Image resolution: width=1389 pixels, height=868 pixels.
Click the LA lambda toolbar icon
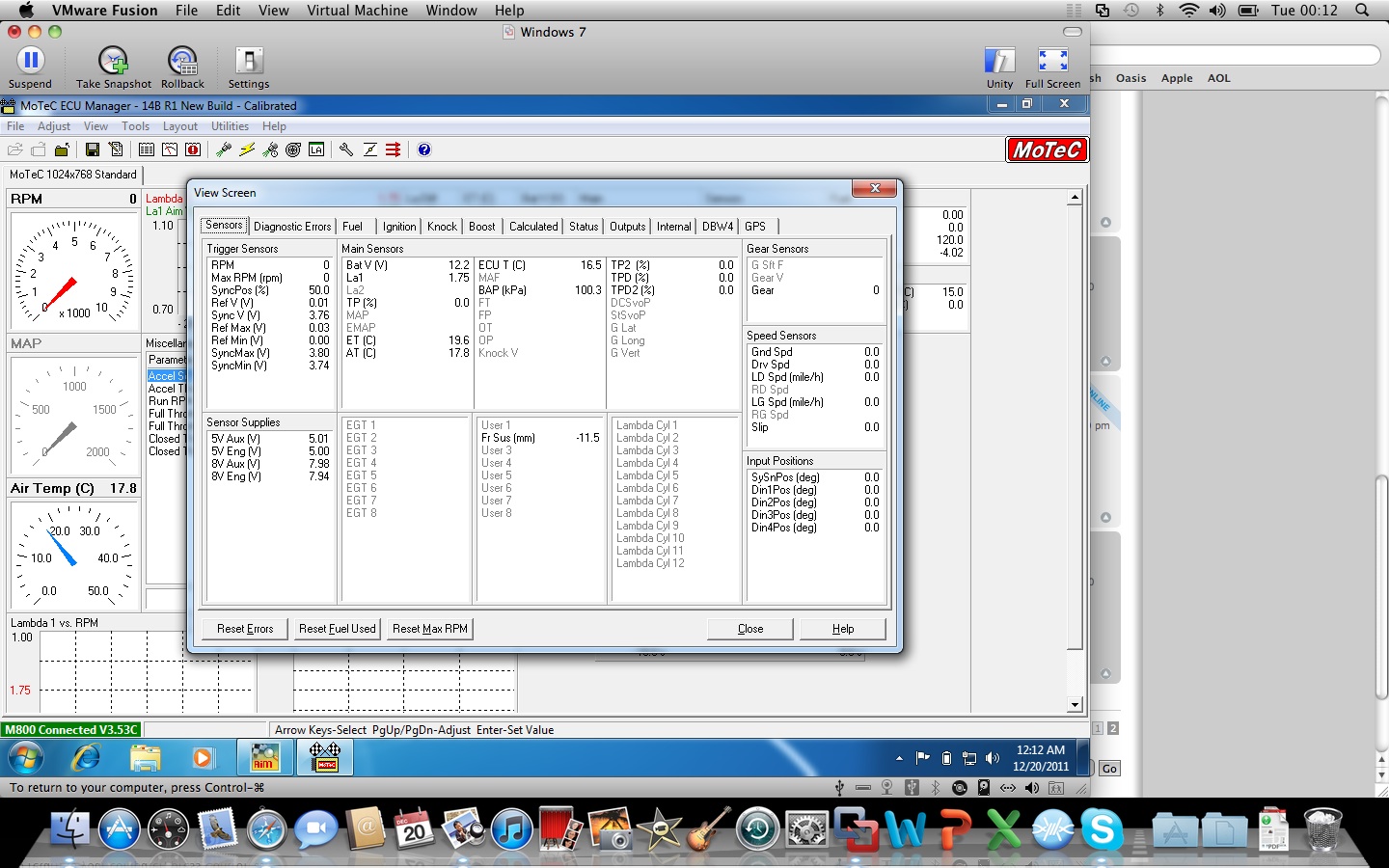click(x=317, y=149)
